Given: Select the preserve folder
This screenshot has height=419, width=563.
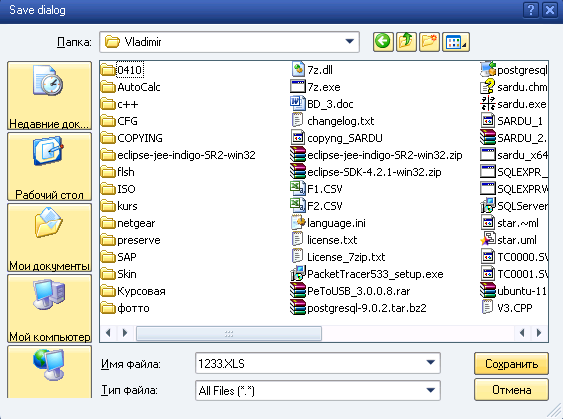Looking at the screenshot, I should tap(130, 240).
